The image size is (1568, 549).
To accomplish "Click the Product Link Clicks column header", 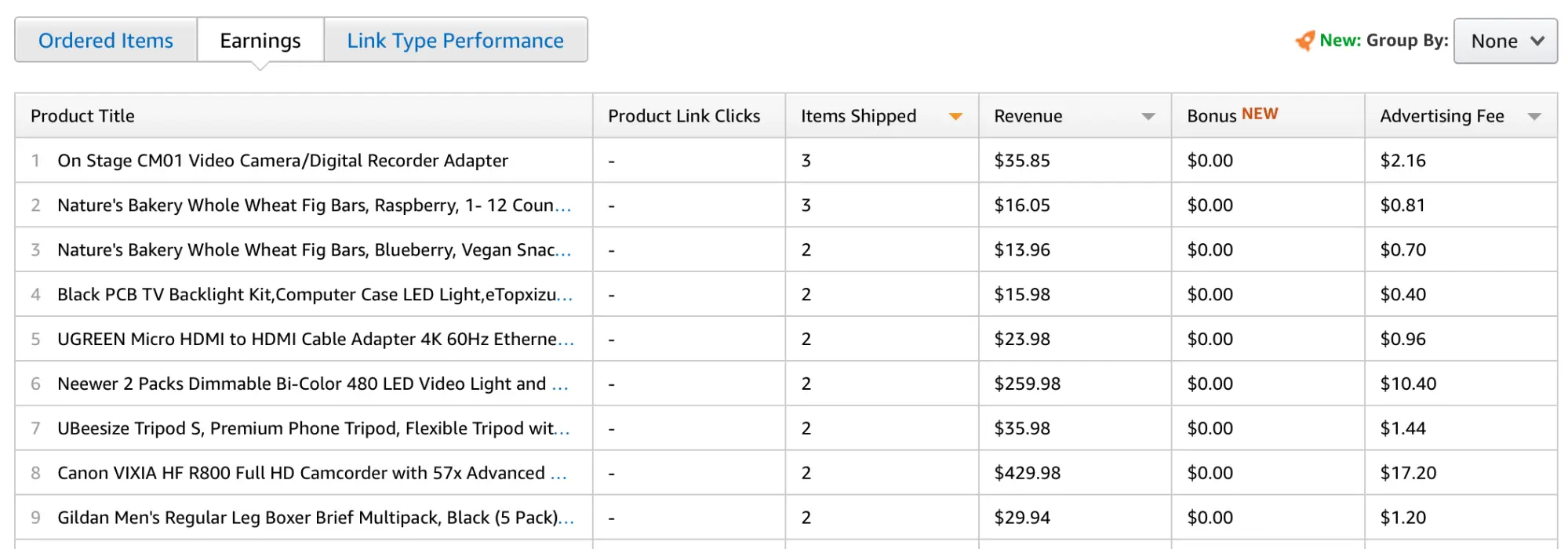I will pyautogui.click(x=684, y=116).
